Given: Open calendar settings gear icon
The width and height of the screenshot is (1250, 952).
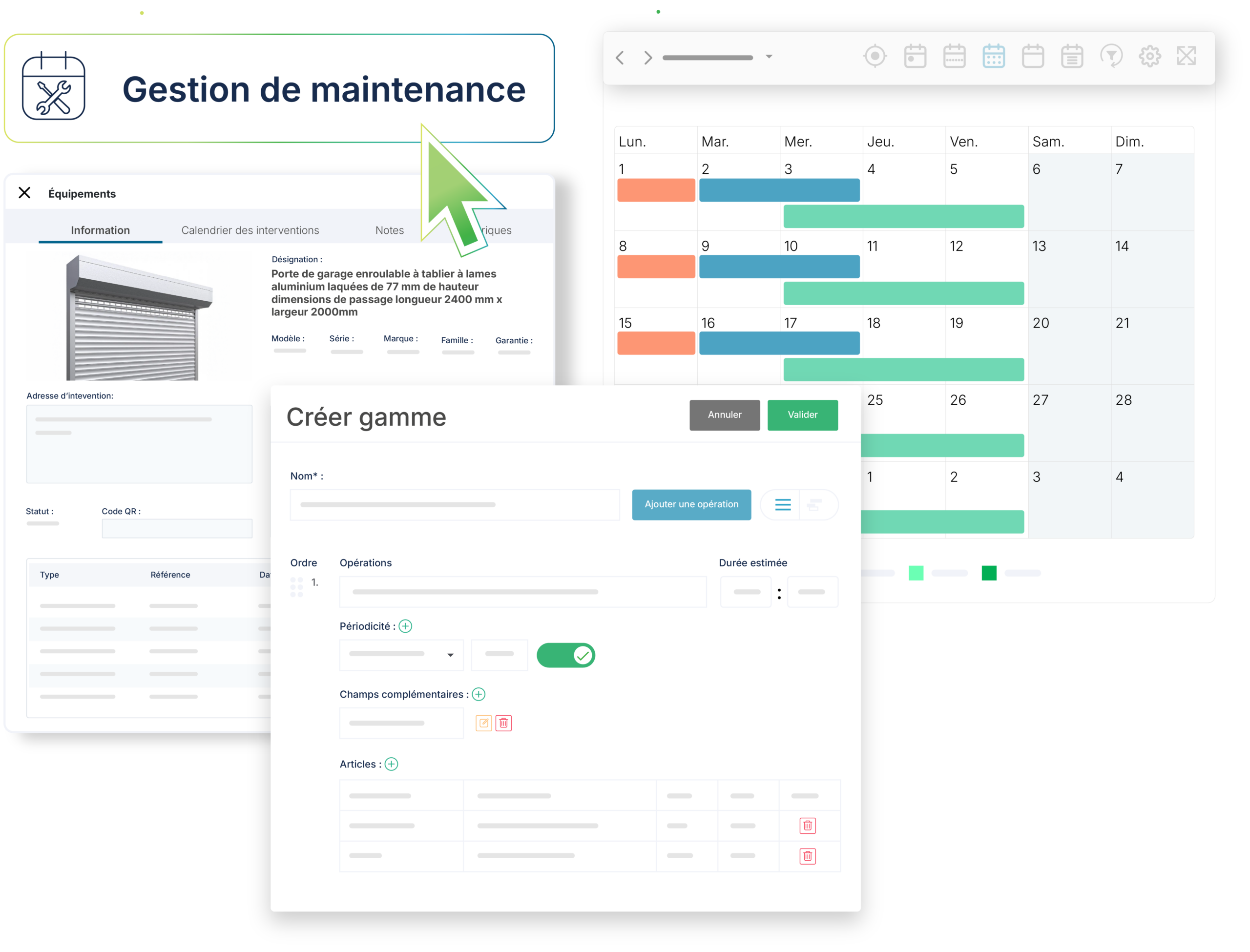Looking at the screenshot, I should (x=1150, y=56).
